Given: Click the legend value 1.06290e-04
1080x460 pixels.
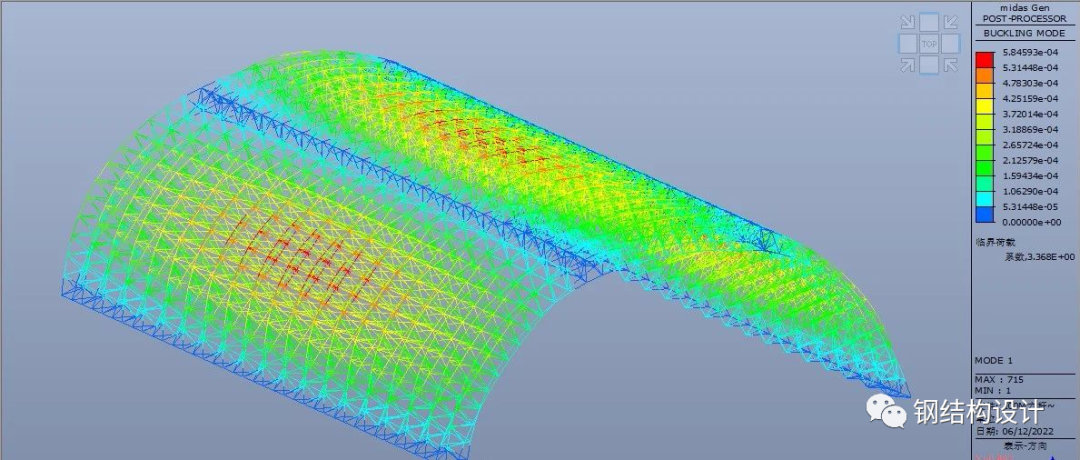Looking at the screenshot, I should 1032,191.
